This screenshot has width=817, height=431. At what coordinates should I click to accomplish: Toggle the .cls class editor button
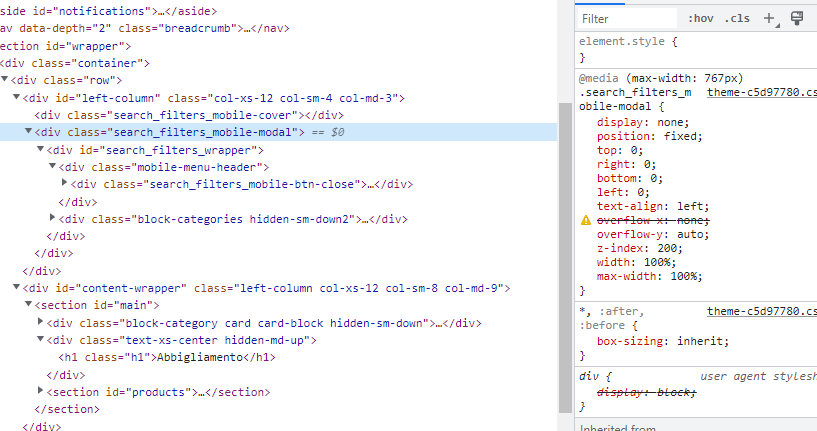point(737,18)
